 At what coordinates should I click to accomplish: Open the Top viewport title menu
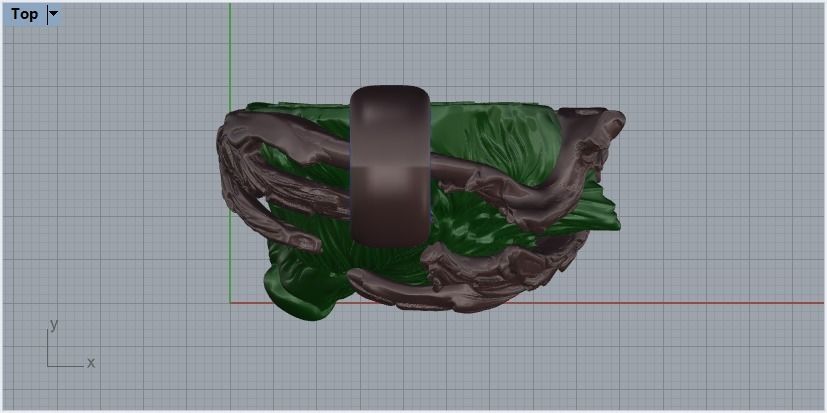(24, 14)
